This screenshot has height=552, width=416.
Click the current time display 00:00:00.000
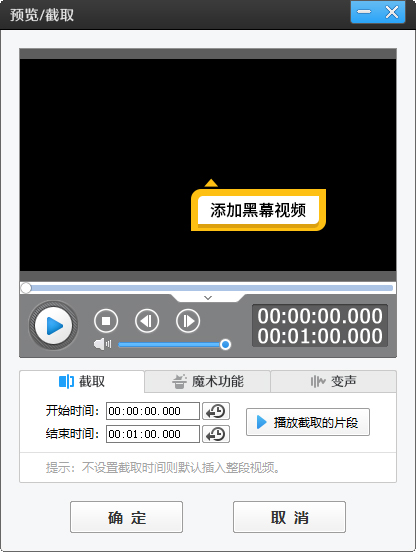pyautogui.click(x=320, y=316)
